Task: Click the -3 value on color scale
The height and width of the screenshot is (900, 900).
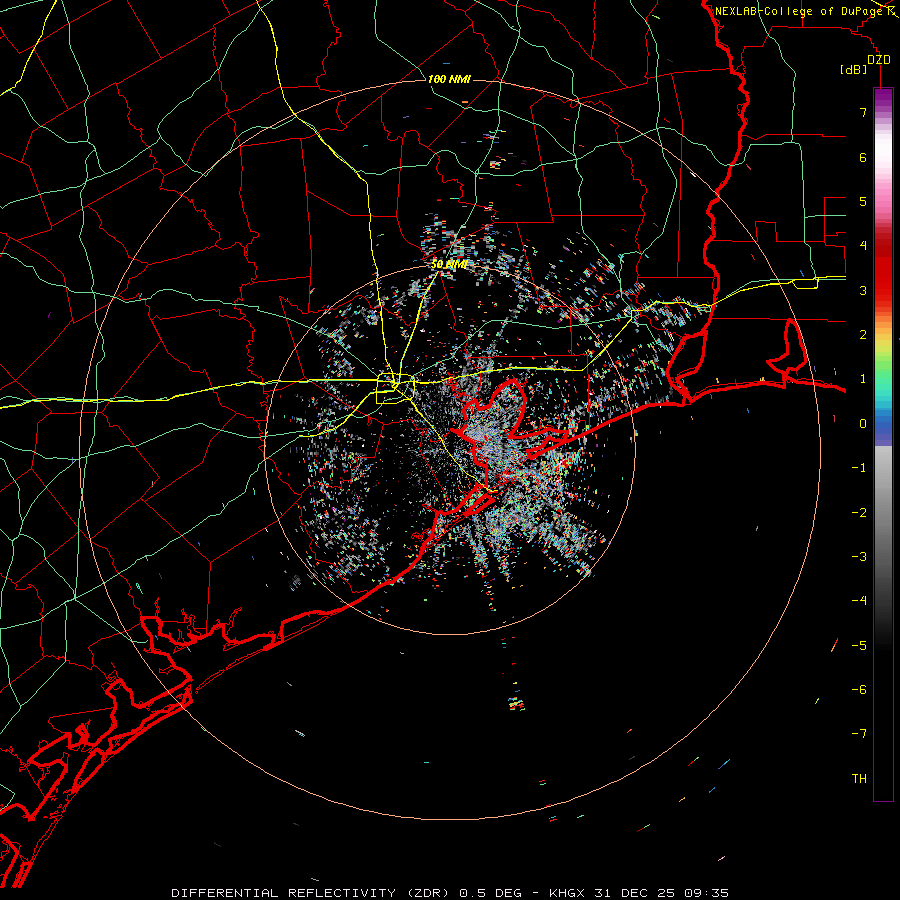Action: pyautogui.click(x=859, y=557)
